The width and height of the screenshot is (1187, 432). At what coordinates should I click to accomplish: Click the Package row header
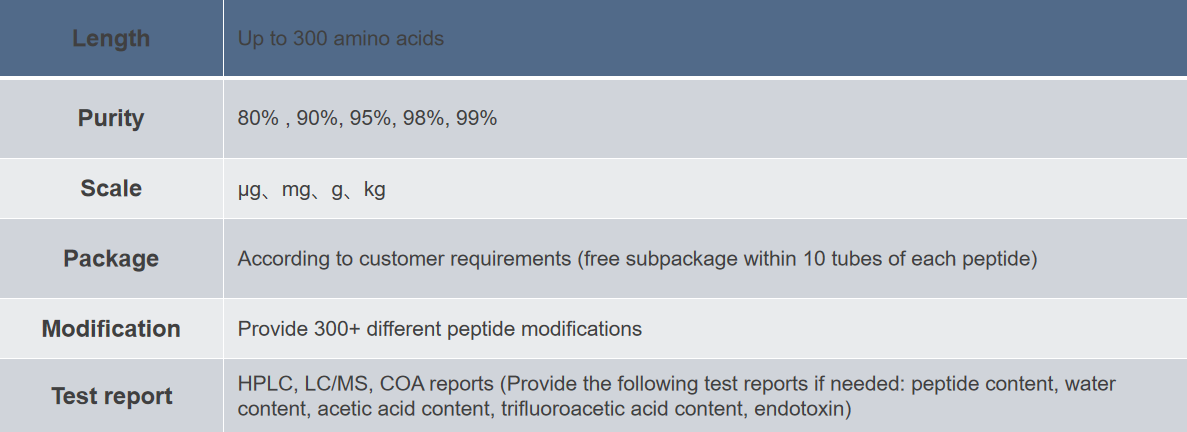coord(111,259)
